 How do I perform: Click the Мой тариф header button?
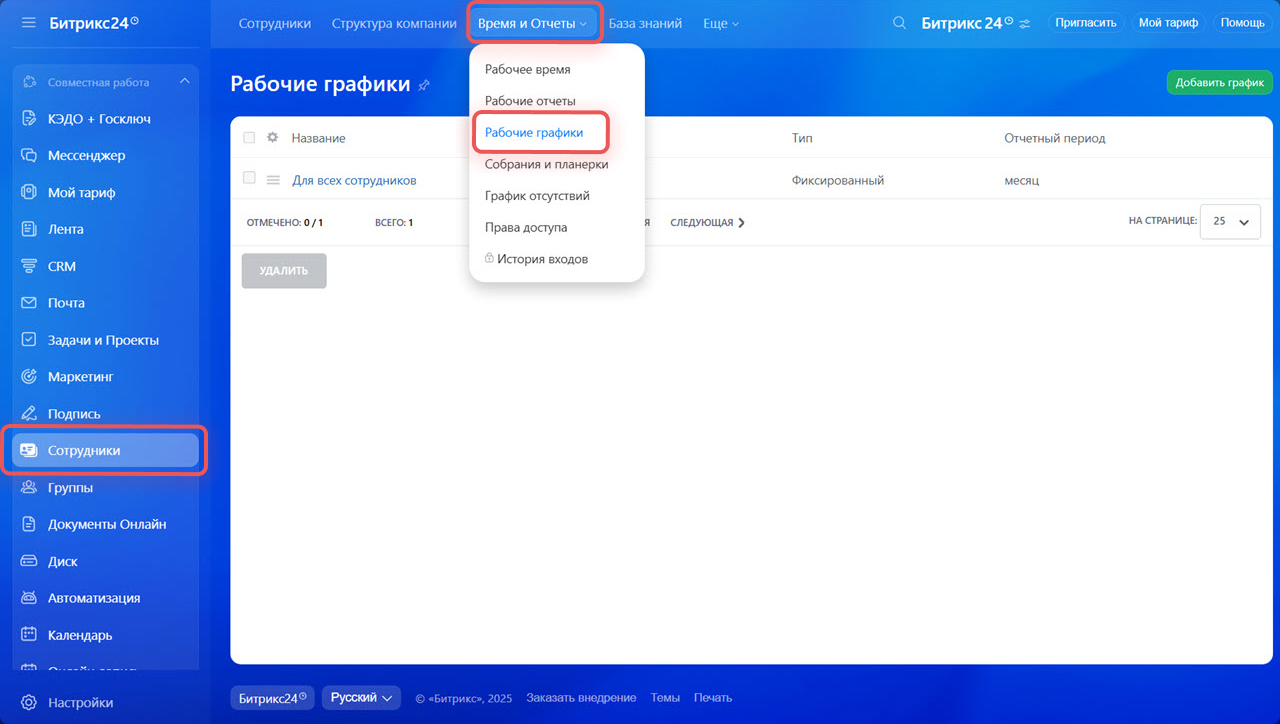pyautogui.click(x=1168, y=22)
